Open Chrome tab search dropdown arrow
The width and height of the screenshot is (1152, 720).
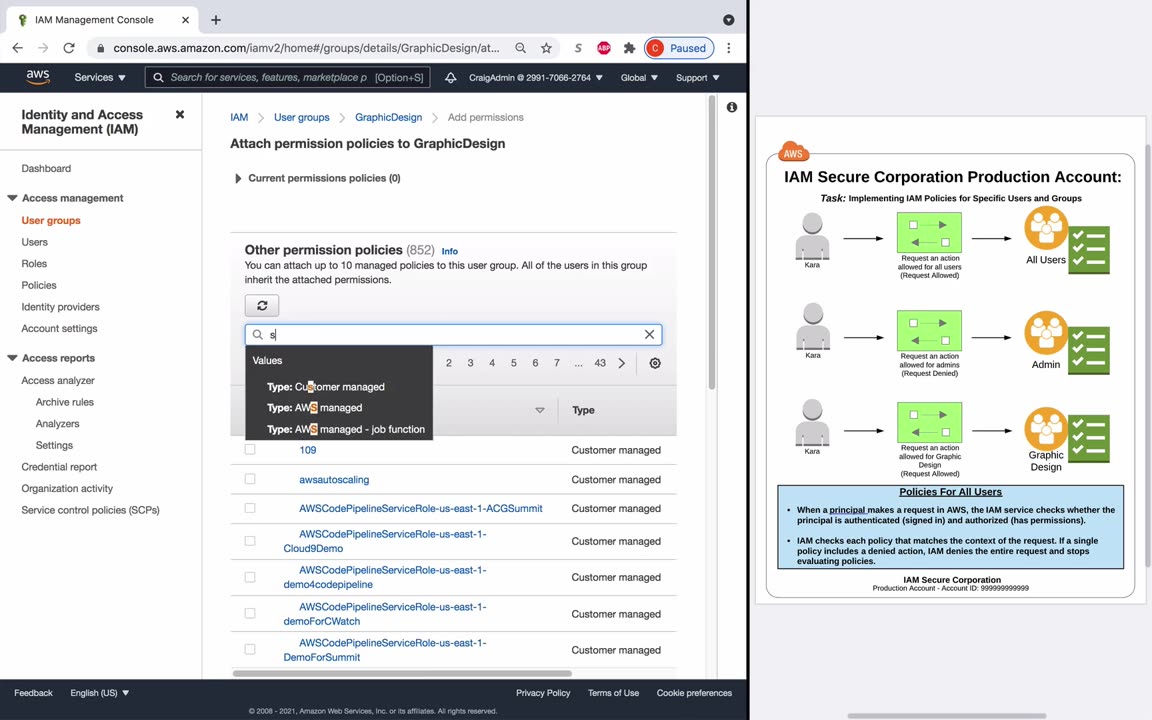728,20
